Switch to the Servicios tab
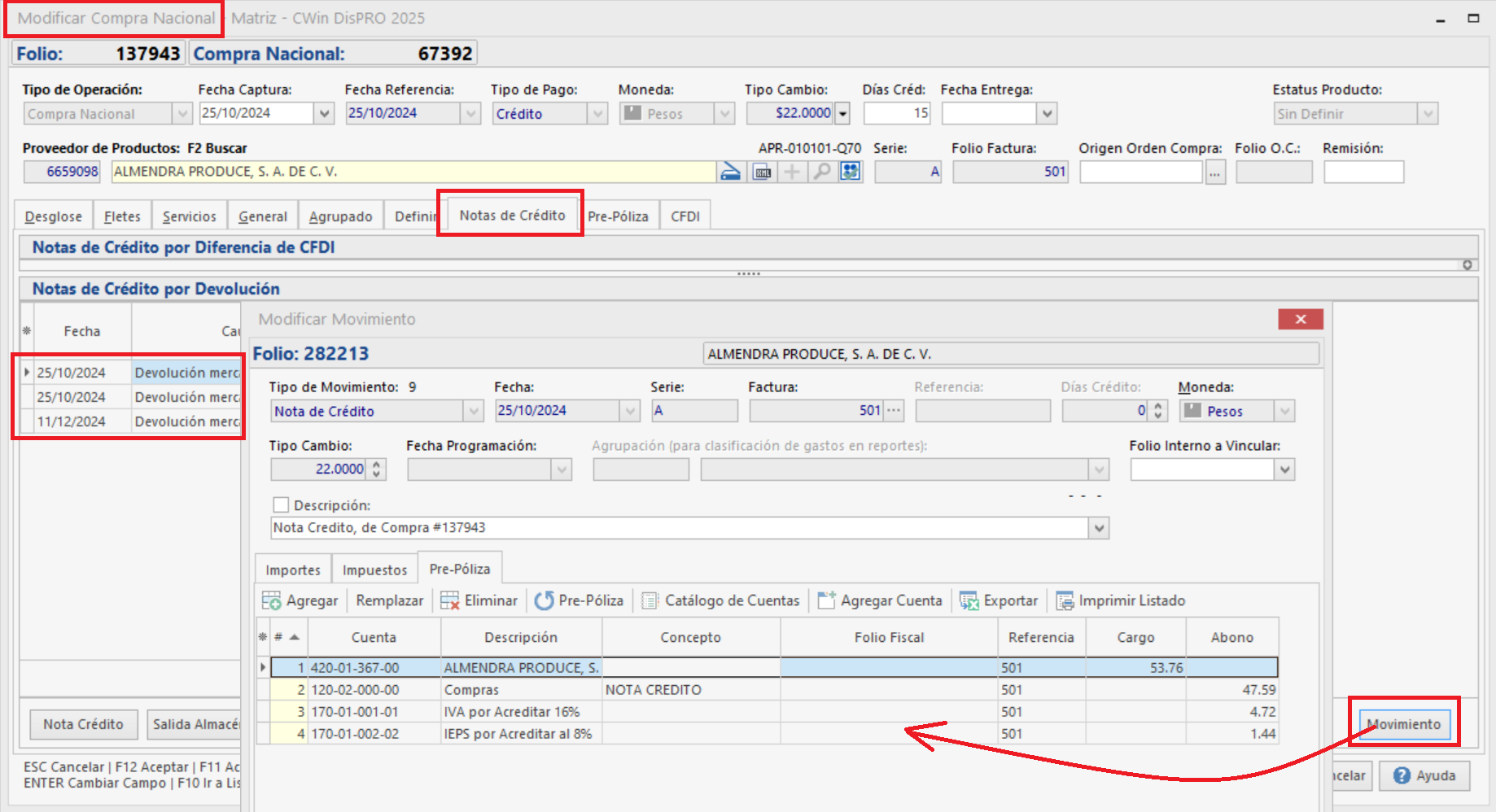 point(190,216)
